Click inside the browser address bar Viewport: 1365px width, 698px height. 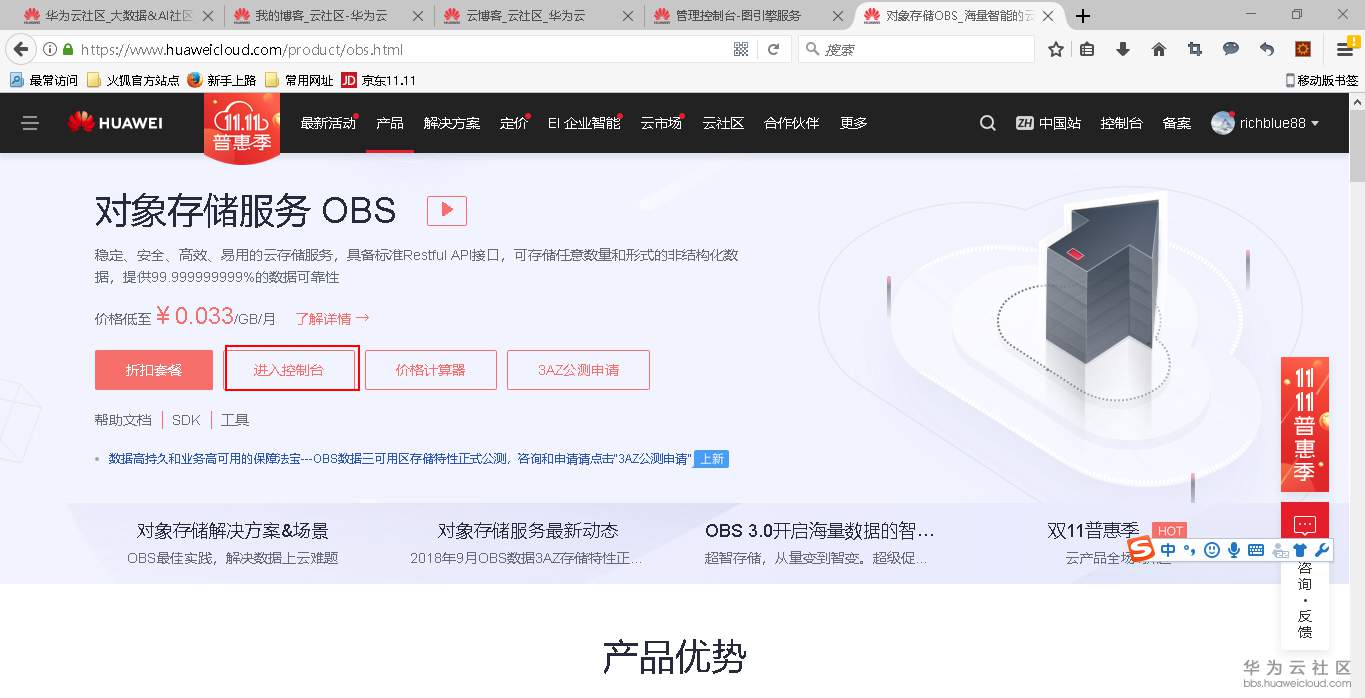(x=400, y=47)
